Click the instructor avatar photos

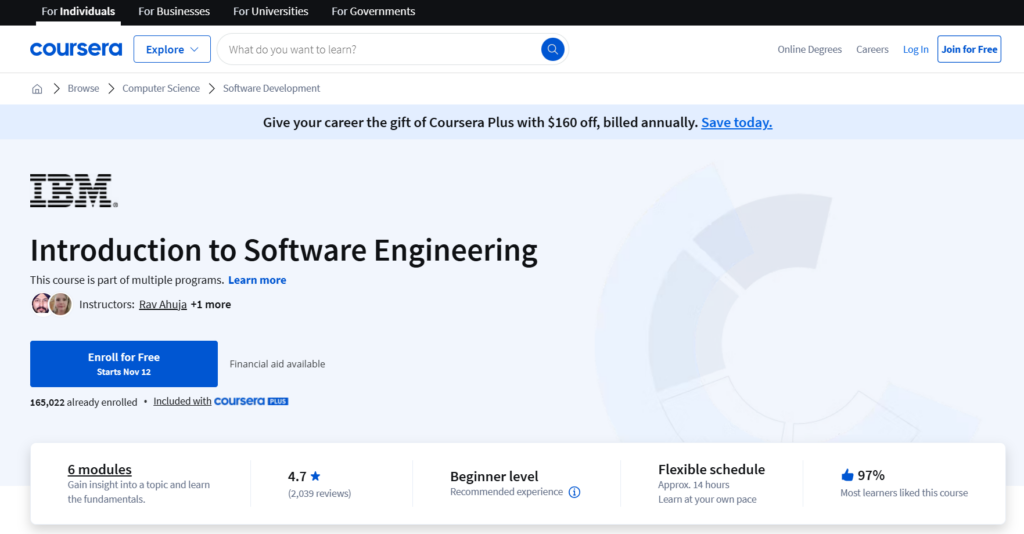tap(52, 304)
